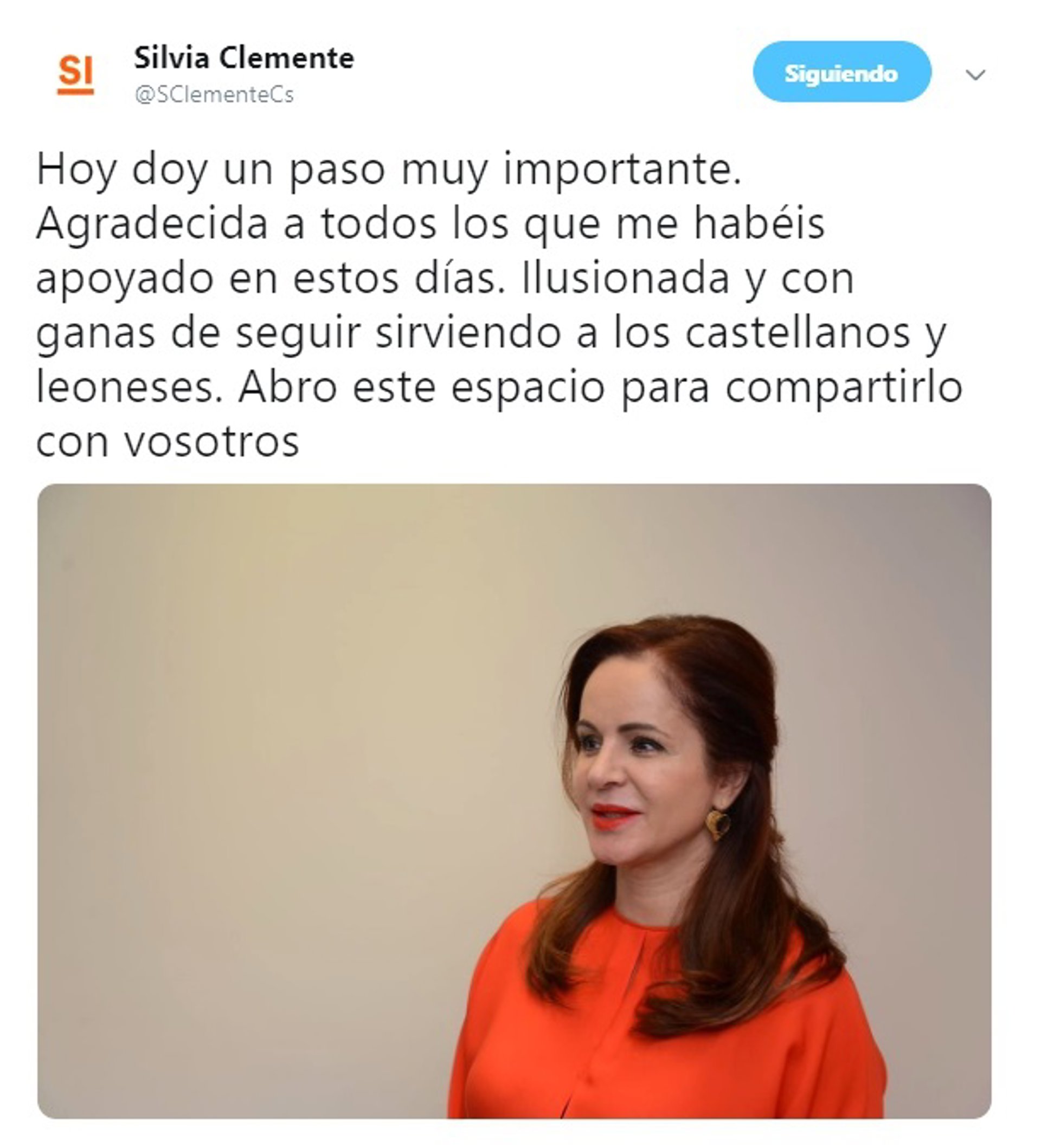Viewport: 1041px width, 1148px height.
Task: Open the orange SI profile avatar
Action: point(75,74)
